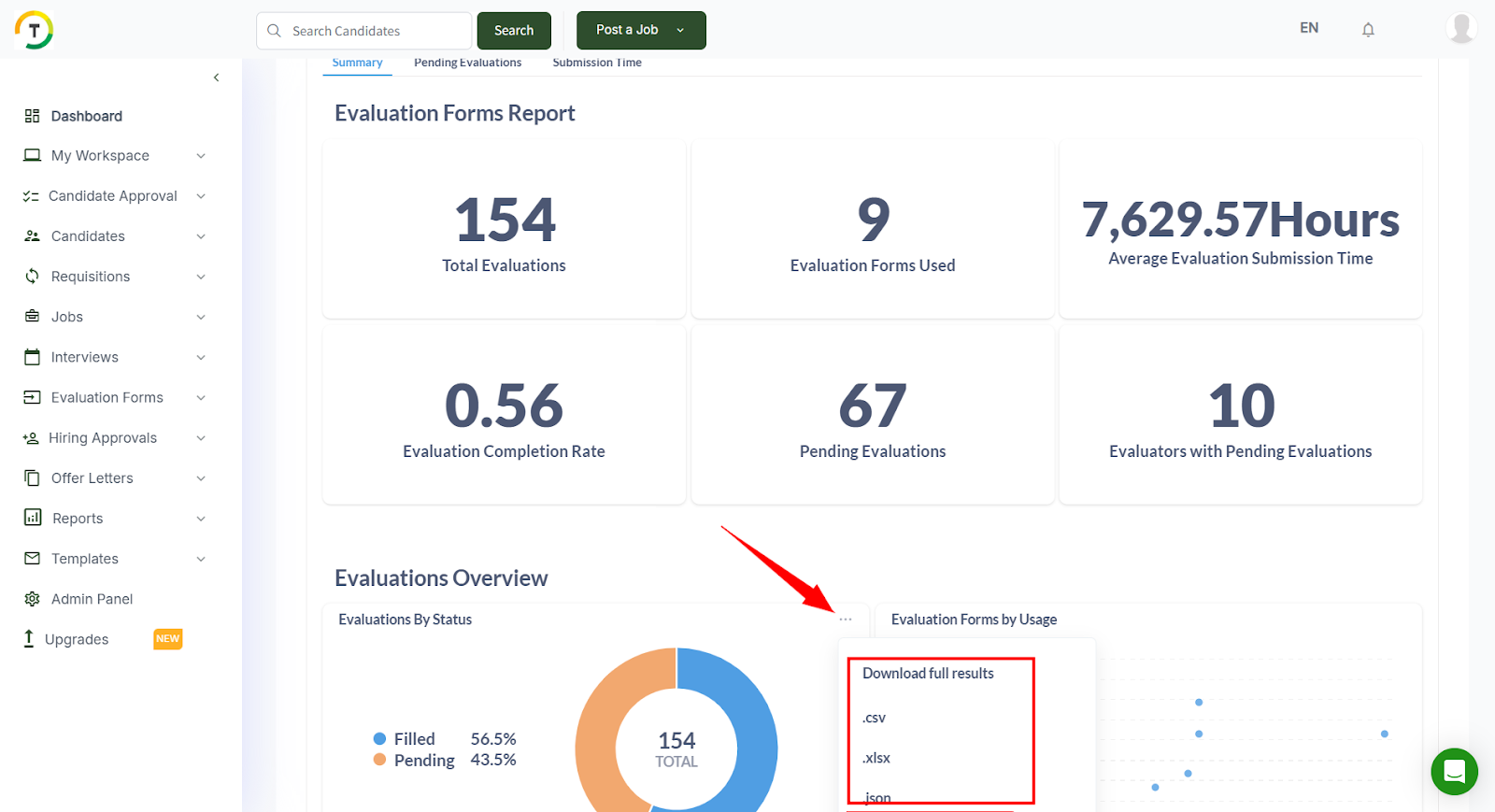This screenshot has width=1495, height=812.
Task: Click the Search Candidates input field
Action: tap(374, 31)
